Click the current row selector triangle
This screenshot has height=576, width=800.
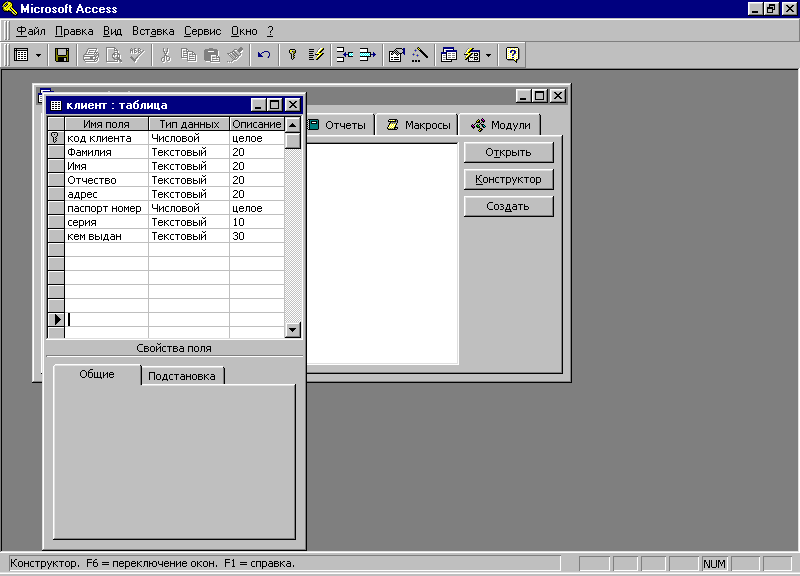[x=56, y=319]
